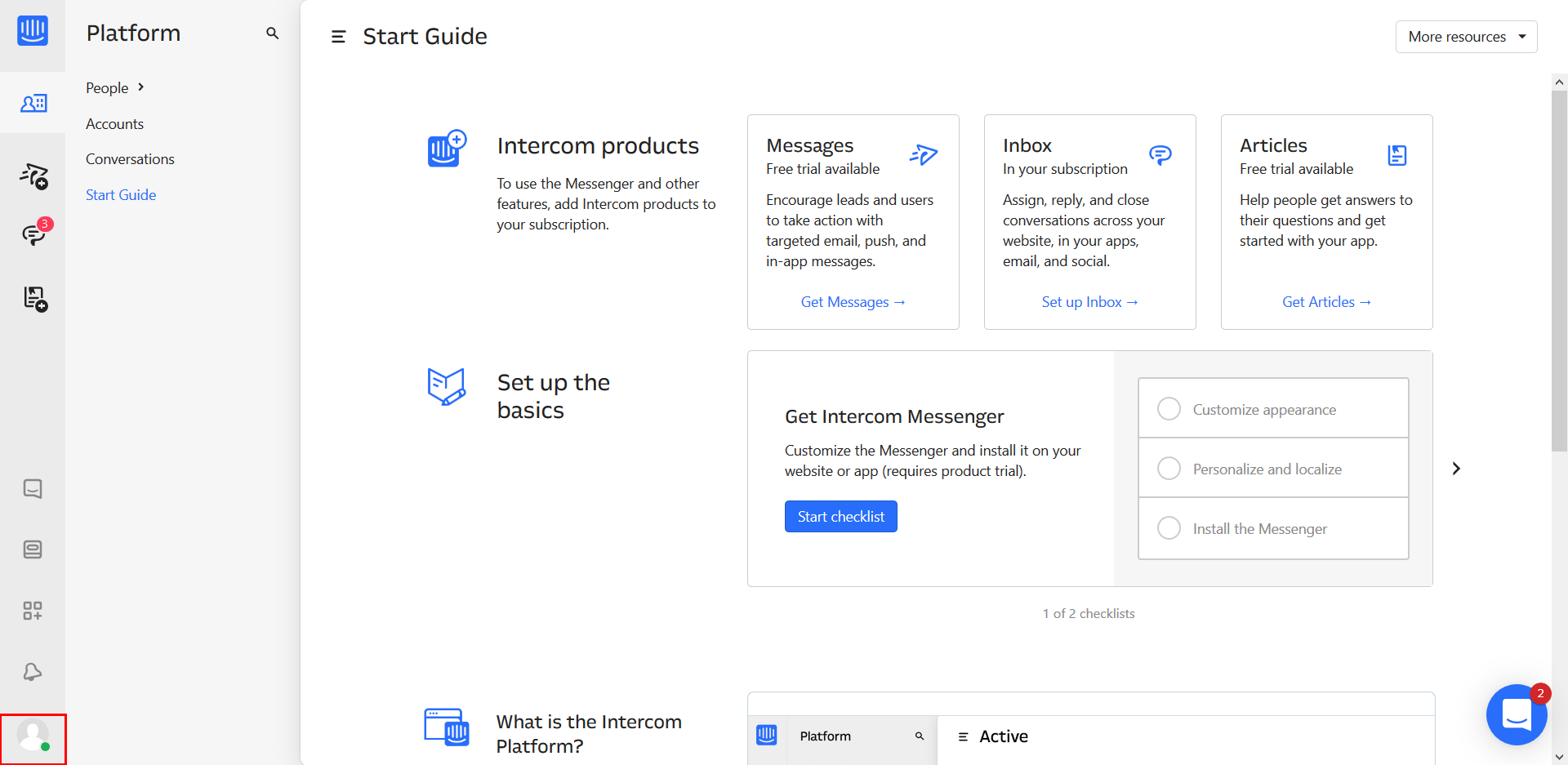
Task: Follow the Set up Inbox link
Action: pos(1090,302)
